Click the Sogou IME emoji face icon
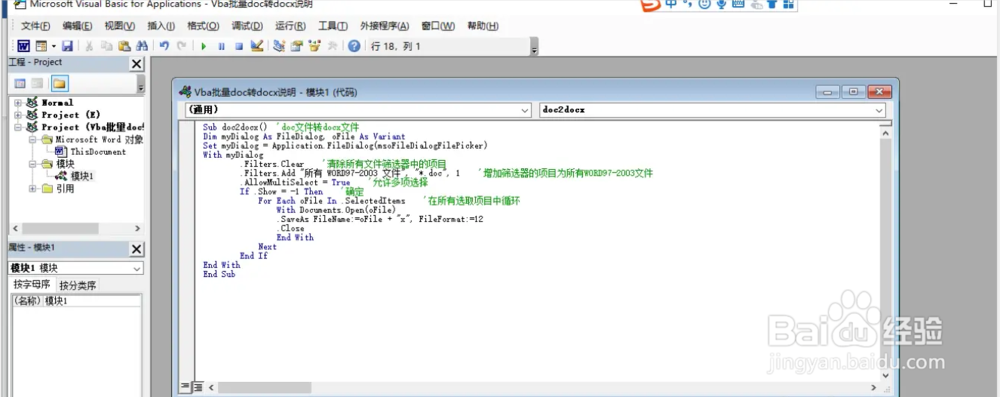1000x397 pixels. [705, 5]
